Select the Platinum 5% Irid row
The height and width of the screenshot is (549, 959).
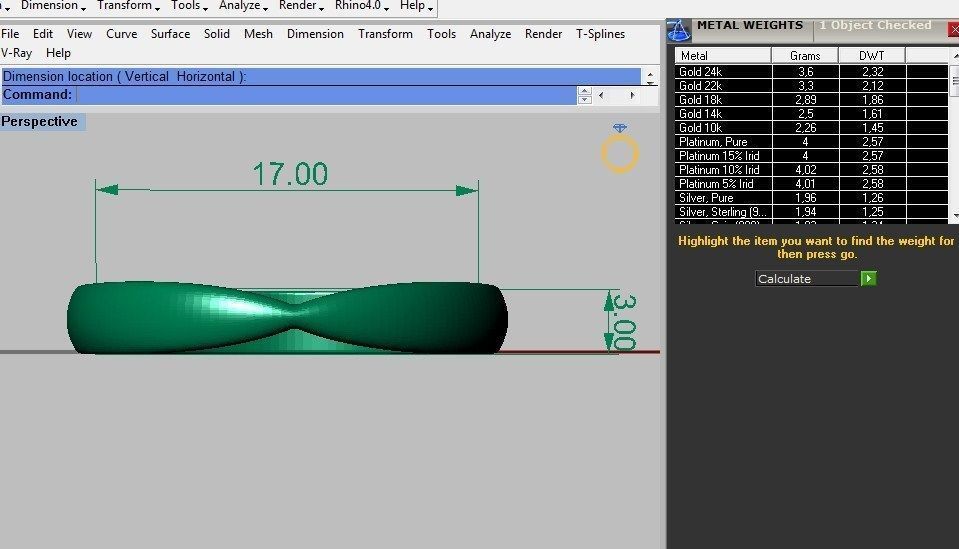(812, 184)
